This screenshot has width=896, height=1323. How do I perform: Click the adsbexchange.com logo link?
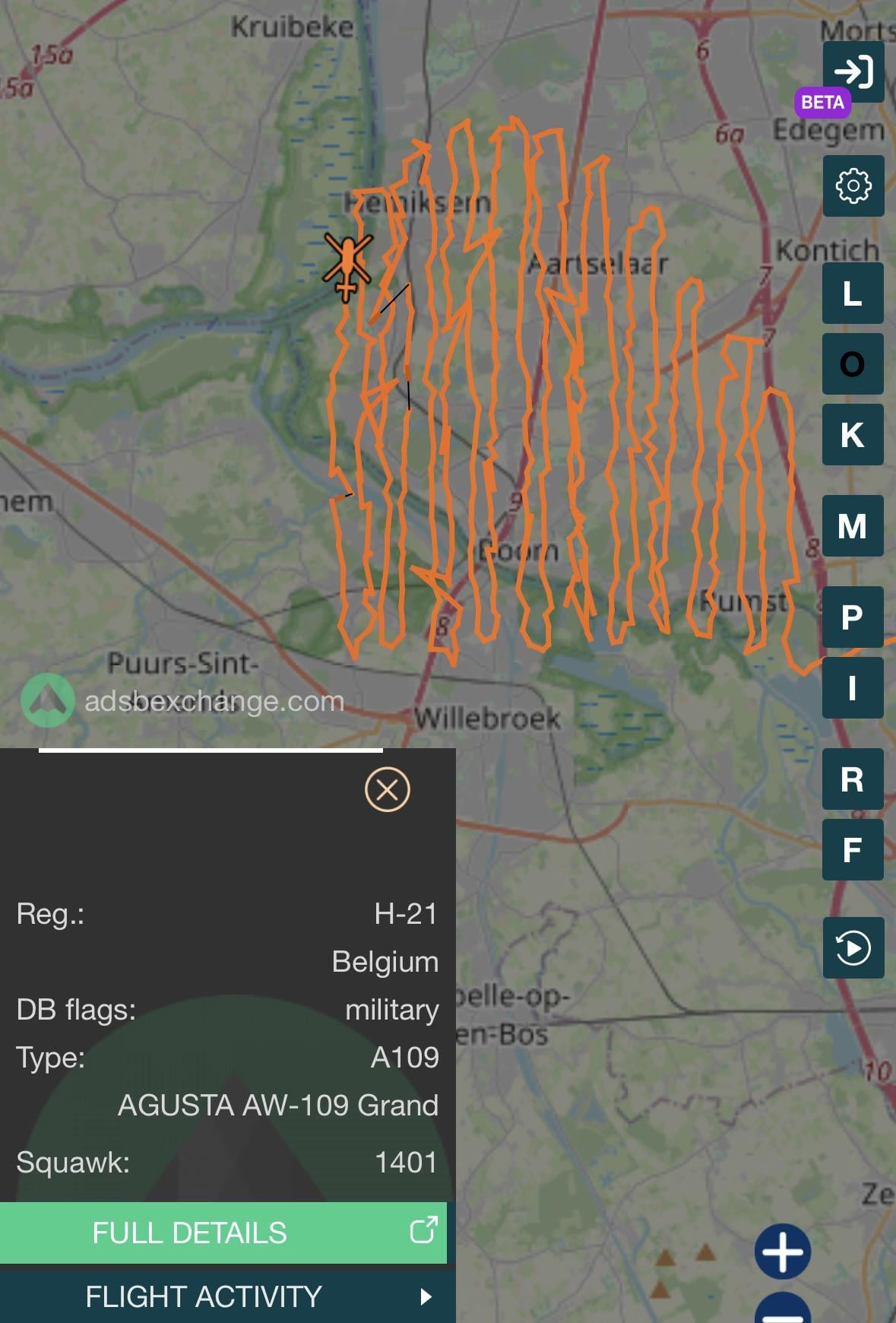click(182, 700)
